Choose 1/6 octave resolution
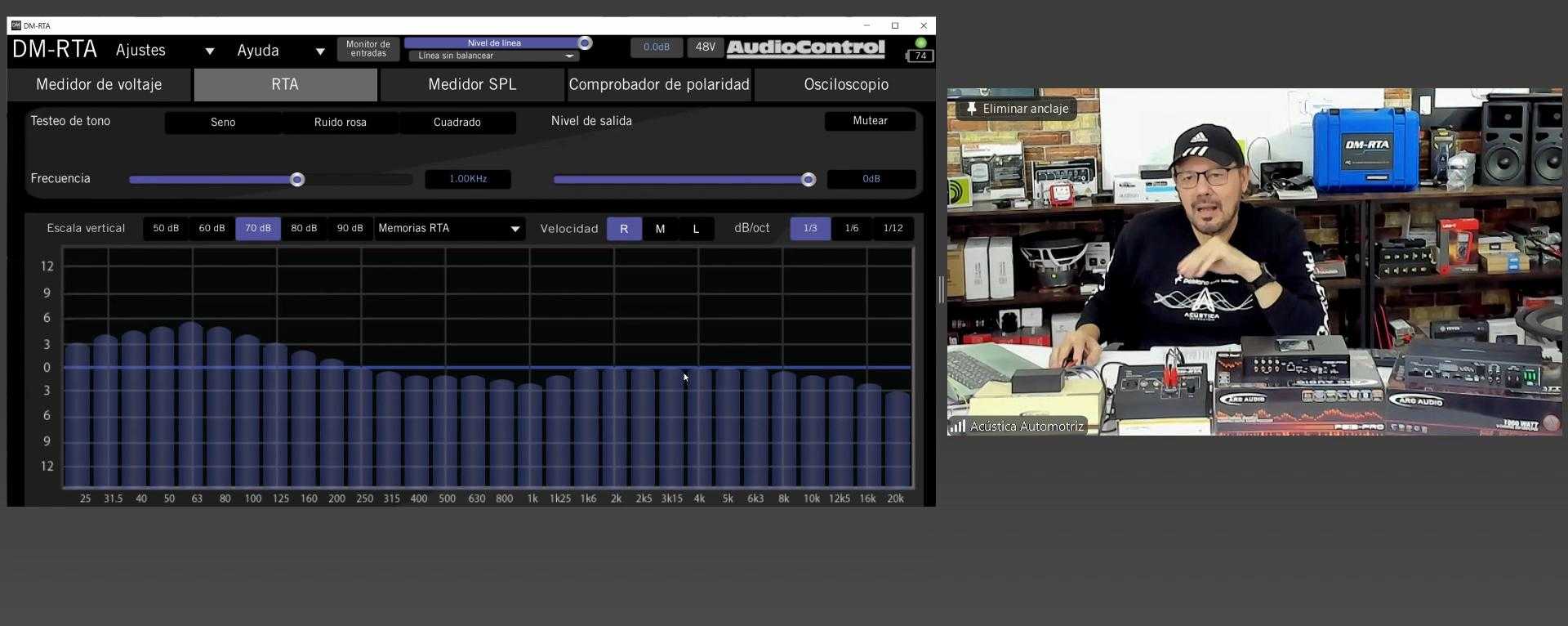The height and width of the screenshot is (626, 1568). (x=851, y=228)
